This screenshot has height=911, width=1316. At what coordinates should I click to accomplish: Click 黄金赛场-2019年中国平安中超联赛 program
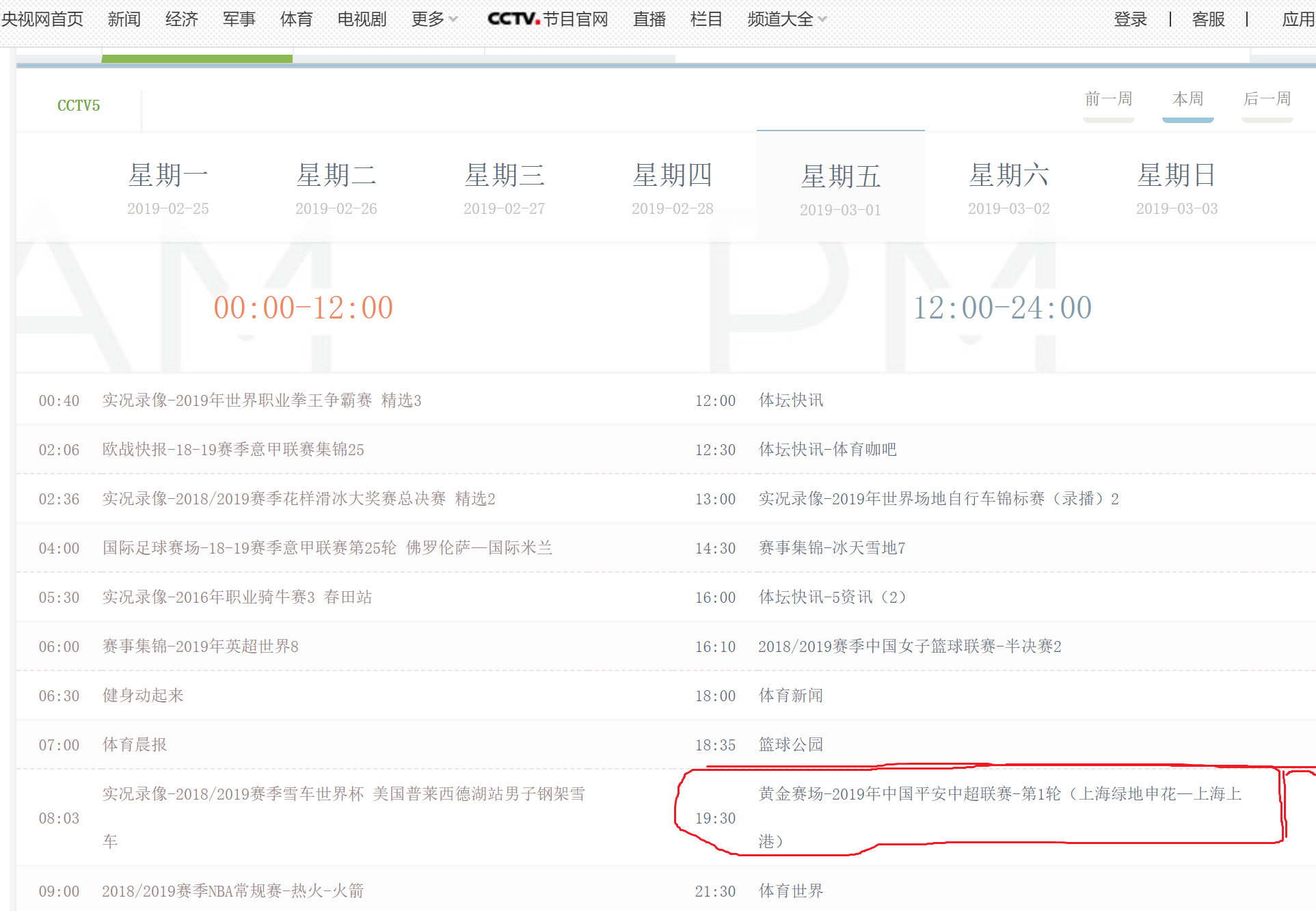pyautogui.click(x=1000, y=817)
